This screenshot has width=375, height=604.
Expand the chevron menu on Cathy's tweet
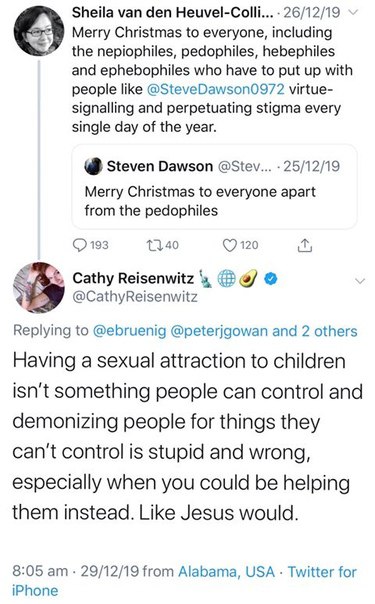point(359,281)
